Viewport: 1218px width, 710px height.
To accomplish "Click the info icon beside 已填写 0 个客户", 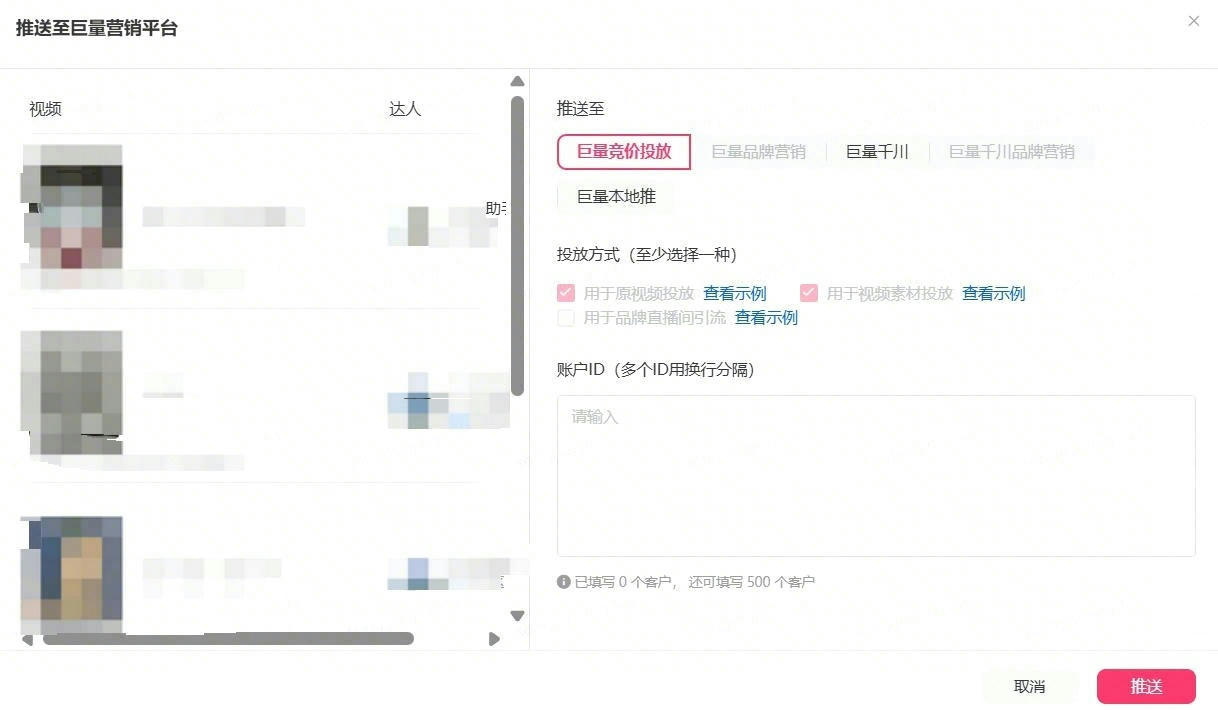I will (x=564, y=581).
